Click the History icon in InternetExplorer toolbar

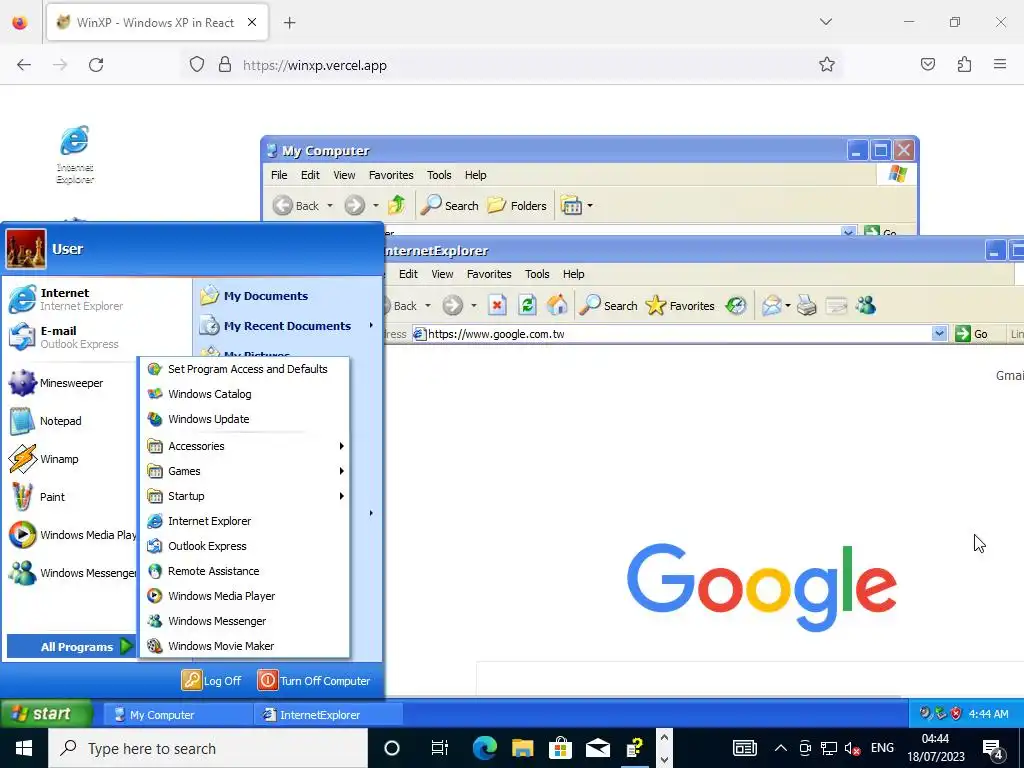736,305
